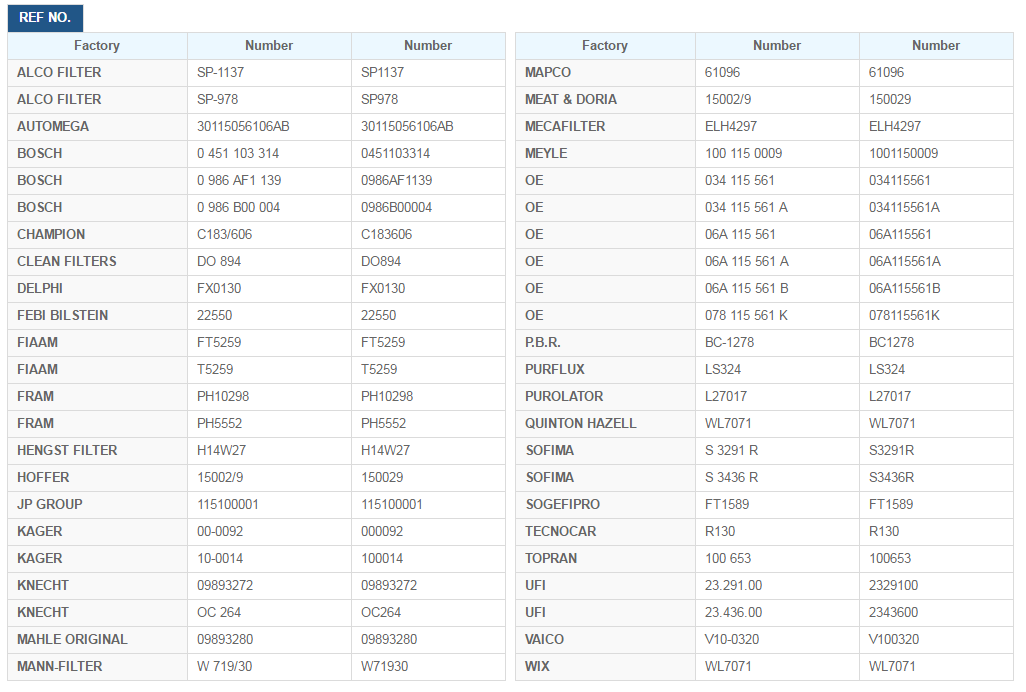Click HOFFER factory label
1026x692 pixels.
point(43,477)
